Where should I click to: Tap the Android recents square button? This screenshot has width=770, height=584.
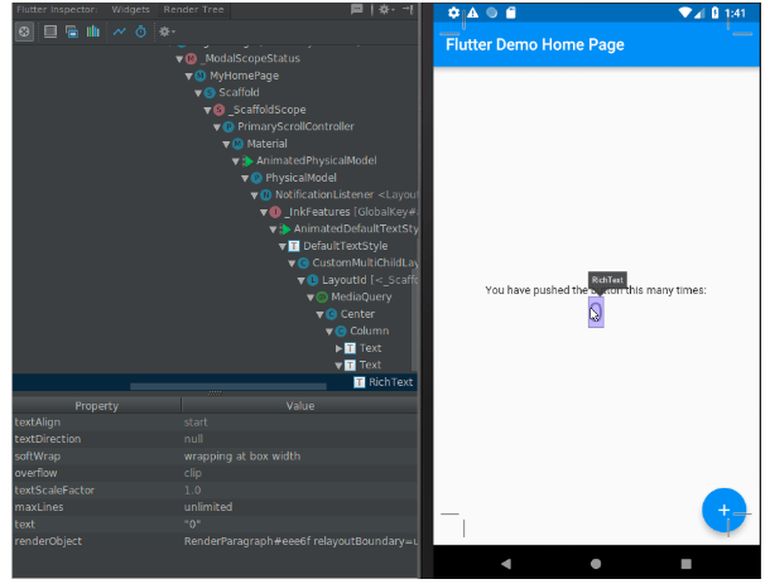pos(686,564)
